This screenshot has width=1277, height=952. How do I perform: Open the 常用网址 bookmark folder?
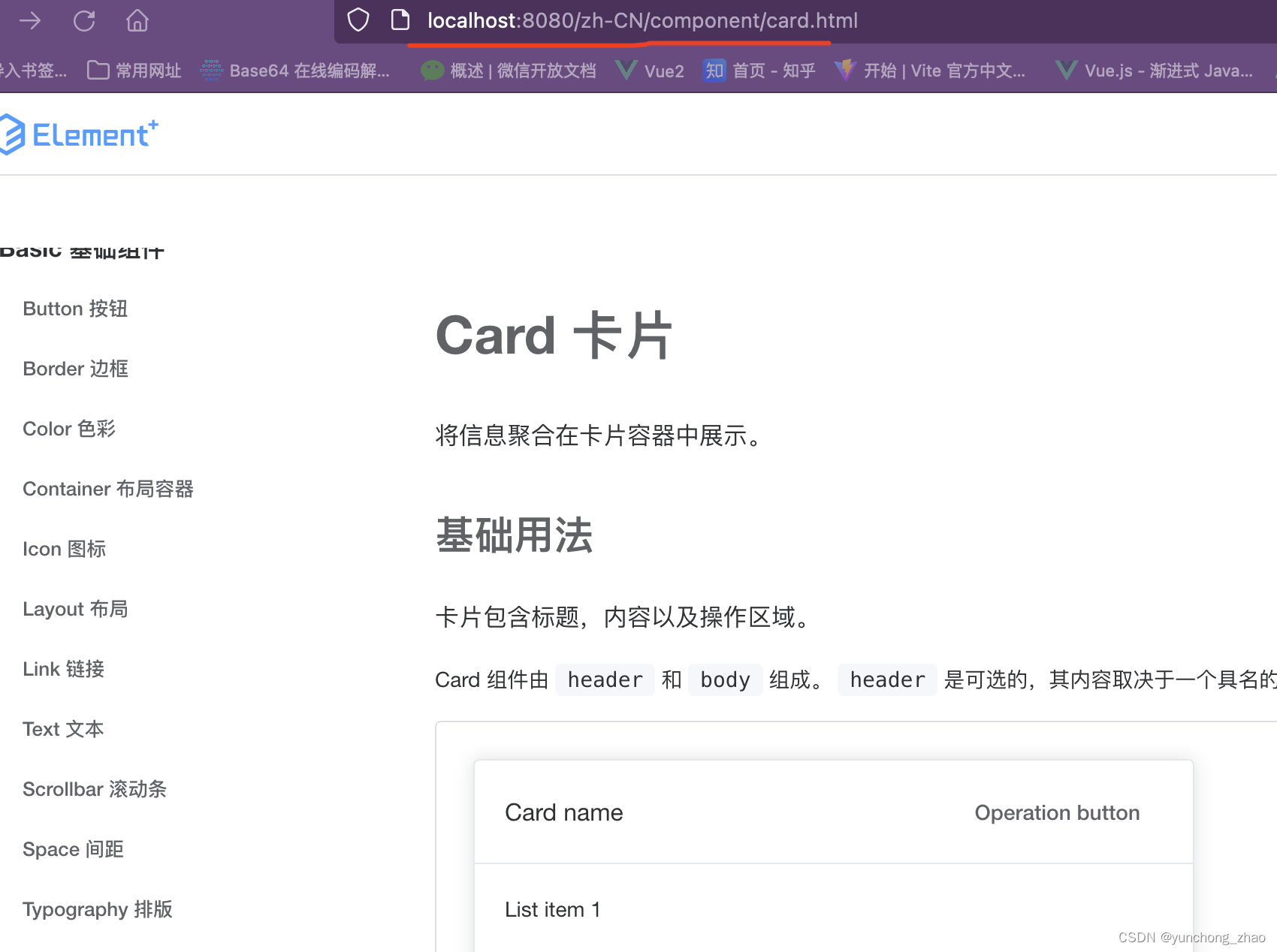pos(134,70)
